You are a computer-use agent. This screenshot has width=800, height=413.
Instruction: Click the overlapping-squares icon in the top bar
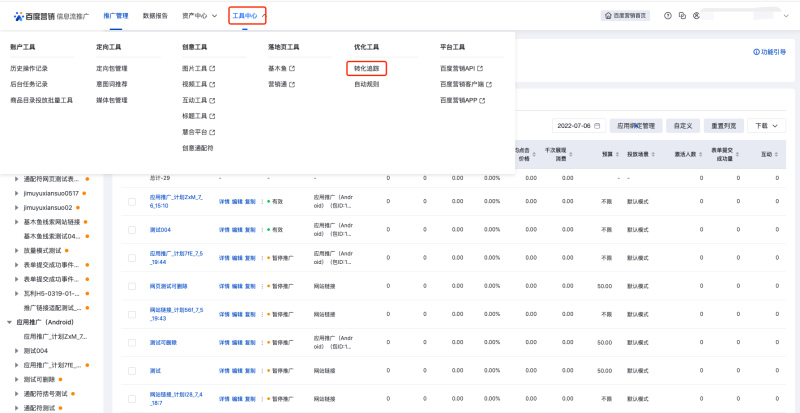tap(682, 16)
